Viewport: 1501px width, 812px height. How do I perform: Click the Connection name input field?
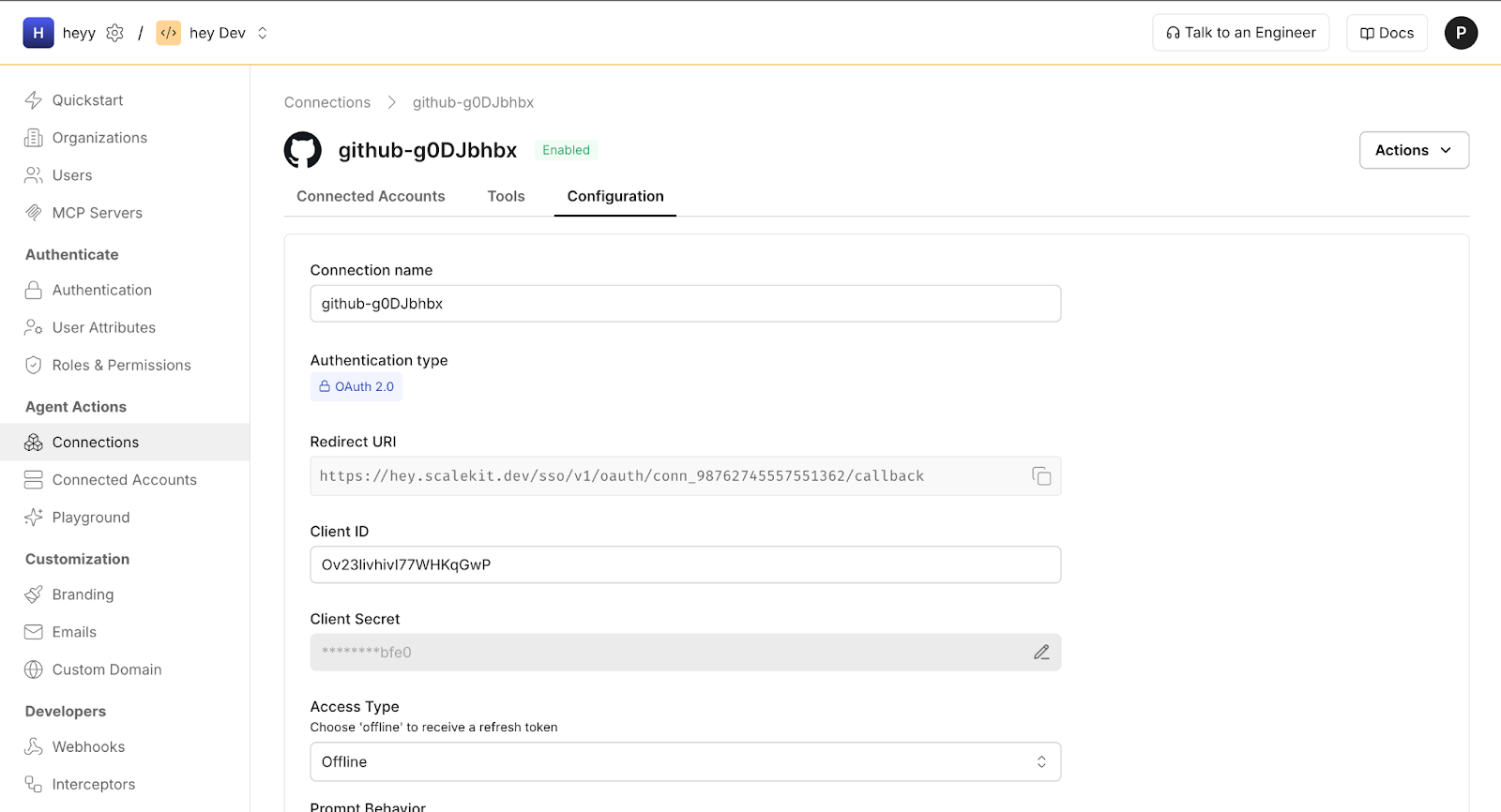pyautogui.click(x=686, y=304)
